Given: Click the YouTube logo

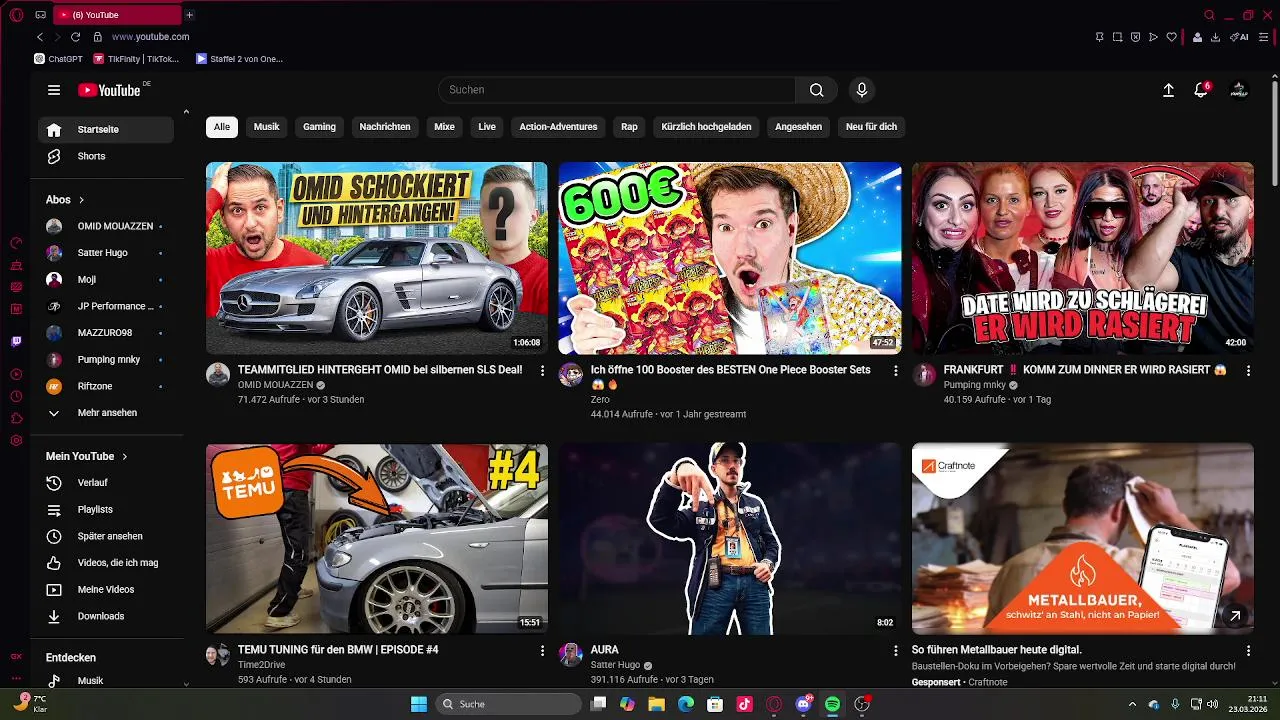Looking at the screenshot, I should pyautogui.click(x=109, y=90).
